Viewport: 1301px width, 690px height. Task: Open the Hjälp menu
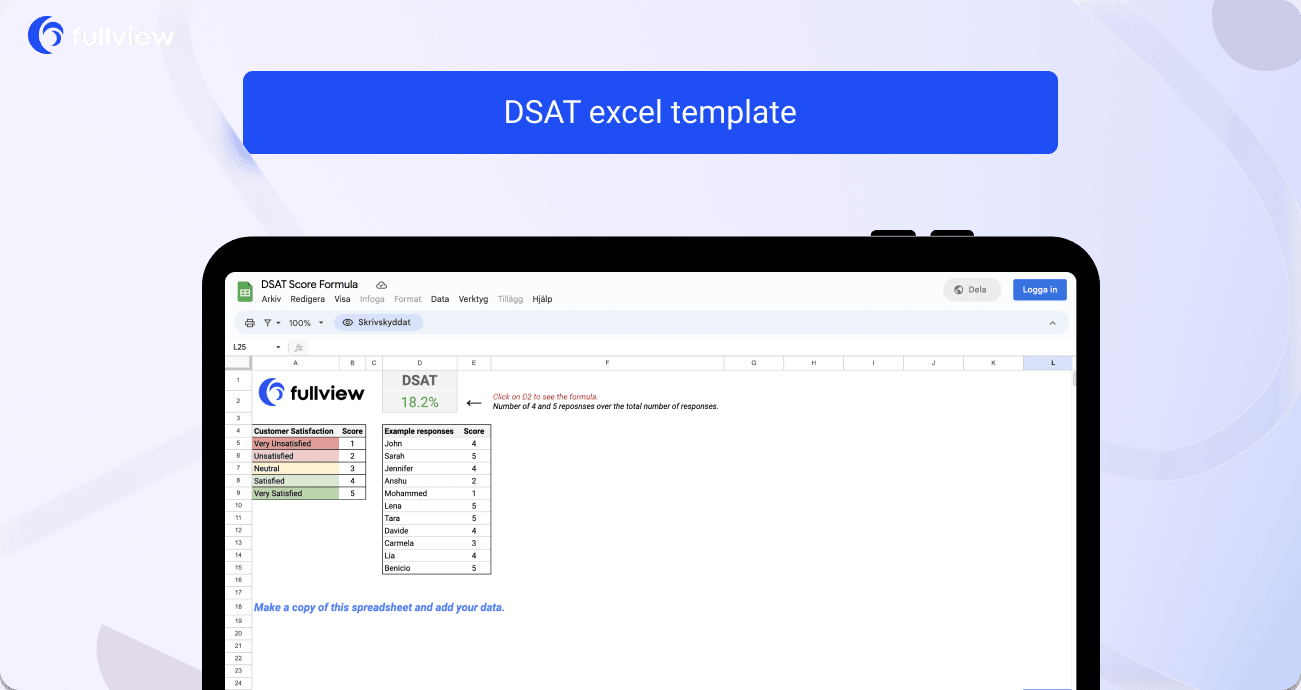coord(542,299)
